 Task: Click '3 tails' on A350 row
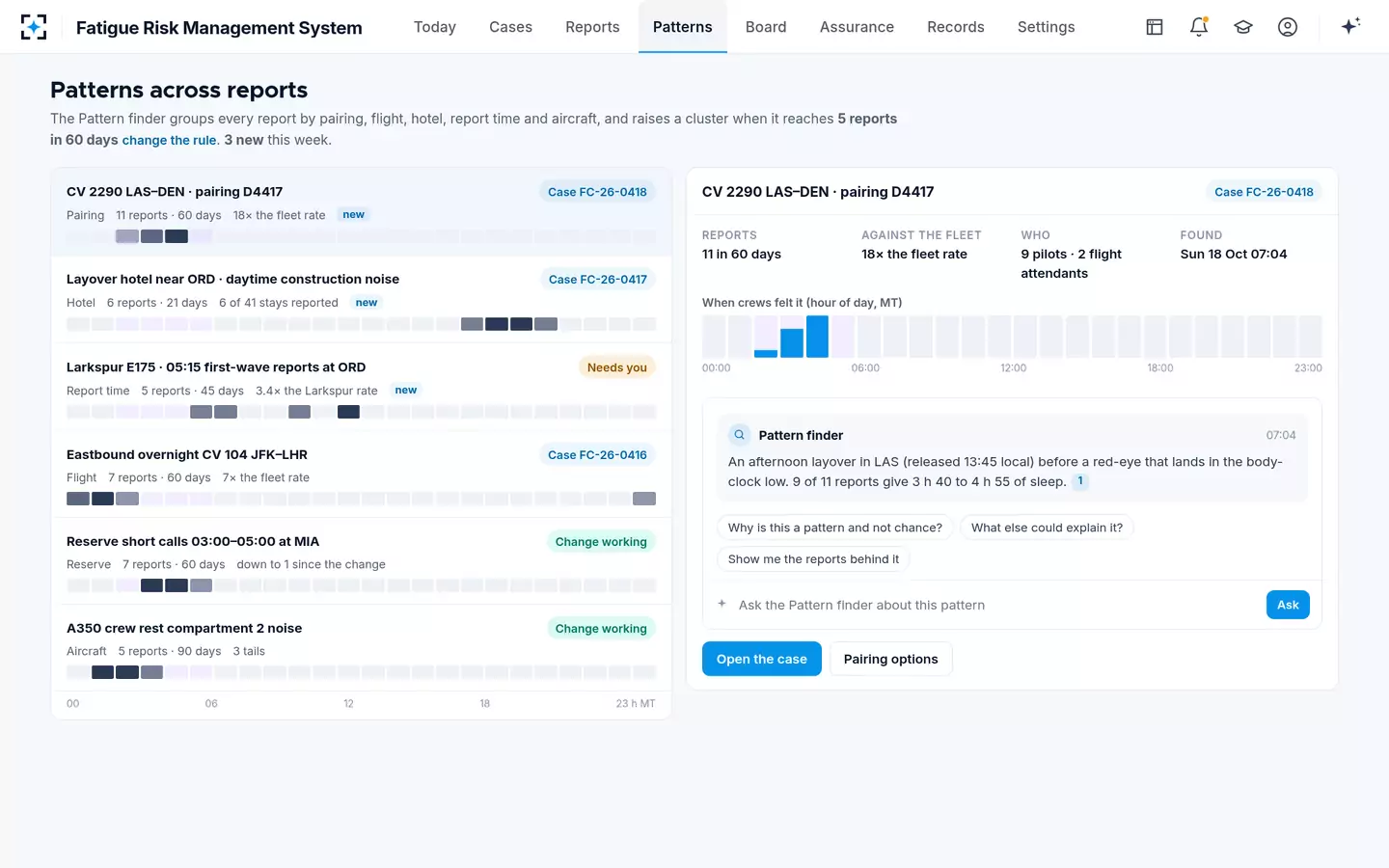click(x=249, y=651)
